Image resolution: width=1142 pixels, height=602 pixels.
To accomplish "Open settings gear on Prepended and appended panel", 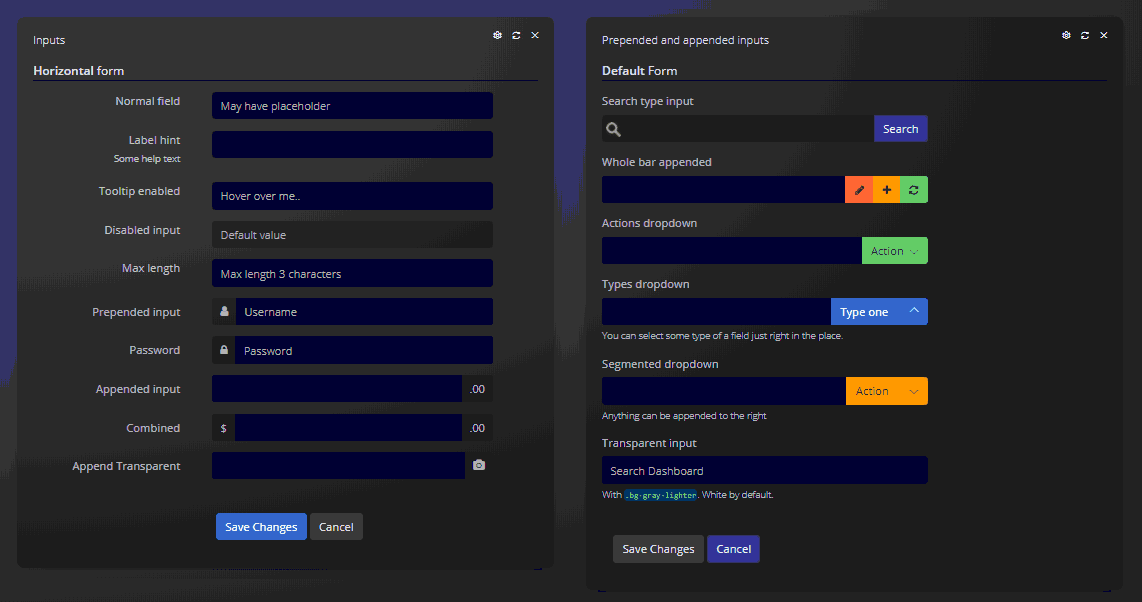I will (1065, 35).
